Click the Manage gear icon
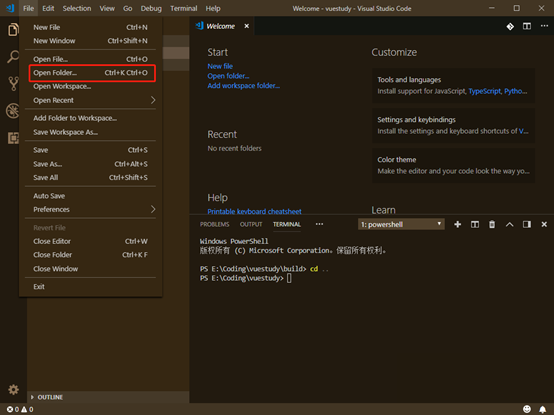554x415 pixels. point(13,390)
